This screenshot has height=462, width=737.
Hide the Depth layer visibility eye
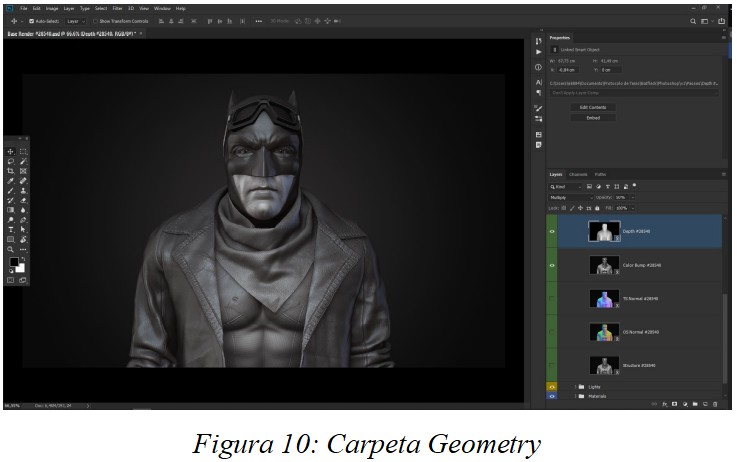[x=552, y=231]
